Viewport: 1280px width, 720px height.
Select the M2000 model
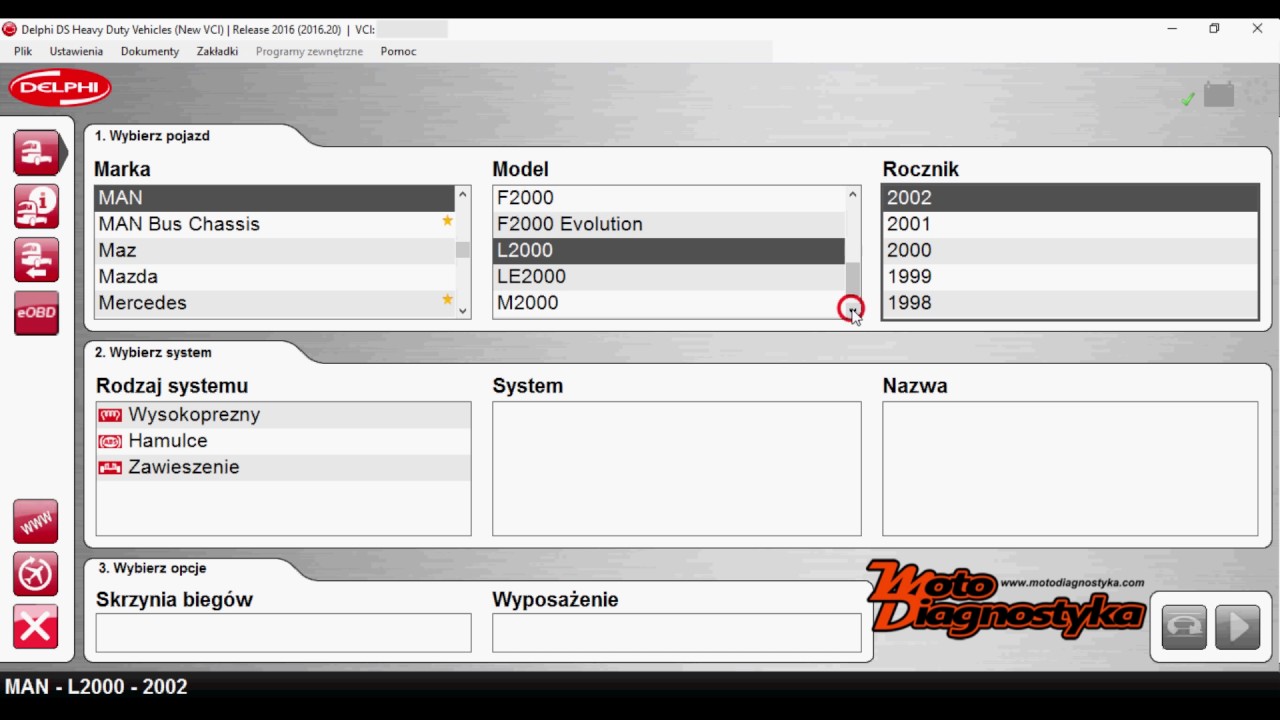tap(669, 302)
